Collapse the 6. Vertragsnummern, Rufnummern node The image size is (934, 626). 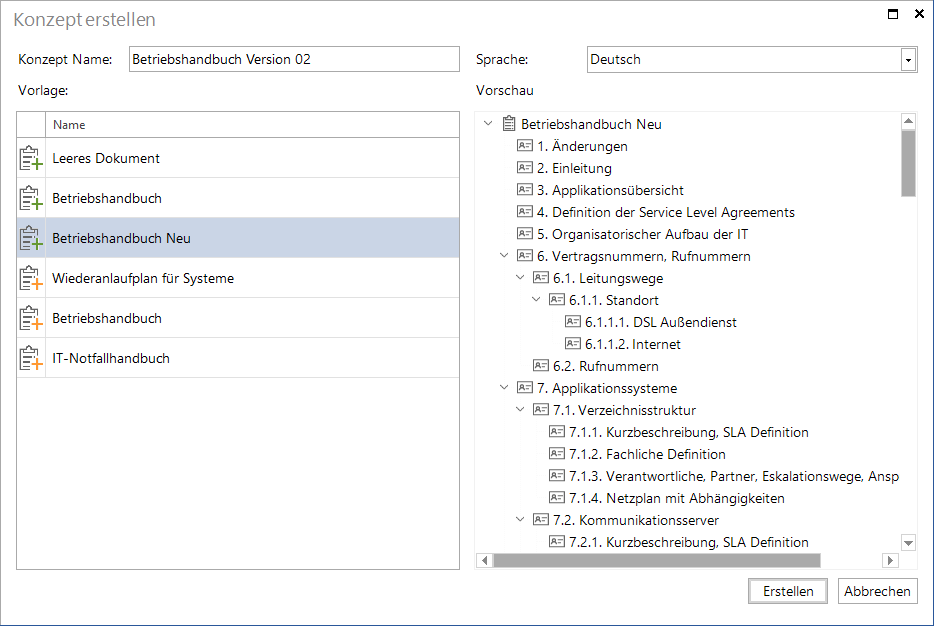coord(504,256)
